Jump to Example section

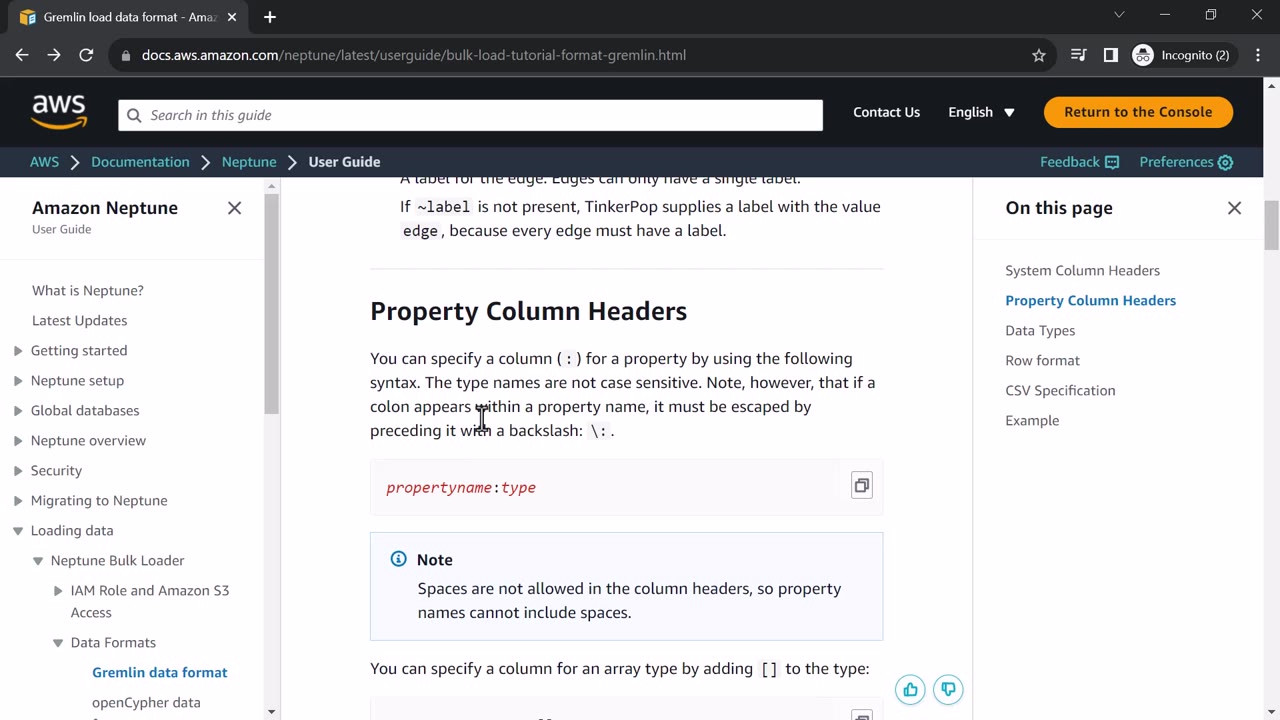pos(1032,420)
